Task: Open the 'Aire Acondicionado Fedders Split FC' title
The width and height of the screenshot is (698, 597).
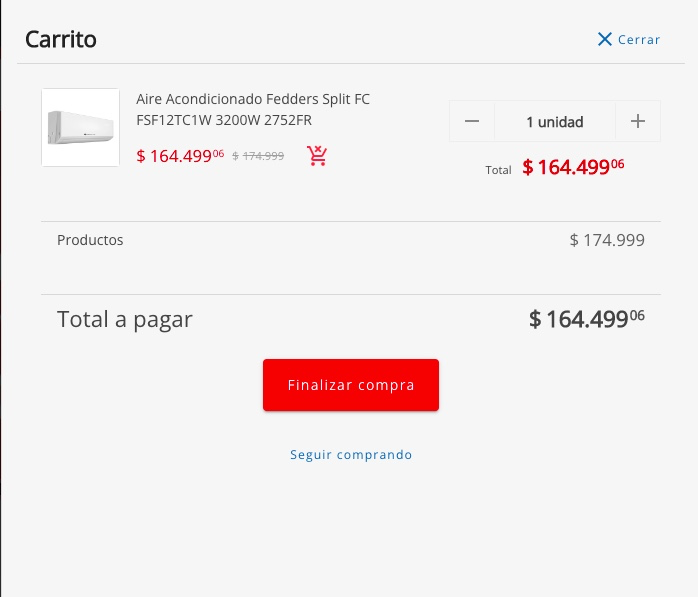Action: tap(253, 99)
